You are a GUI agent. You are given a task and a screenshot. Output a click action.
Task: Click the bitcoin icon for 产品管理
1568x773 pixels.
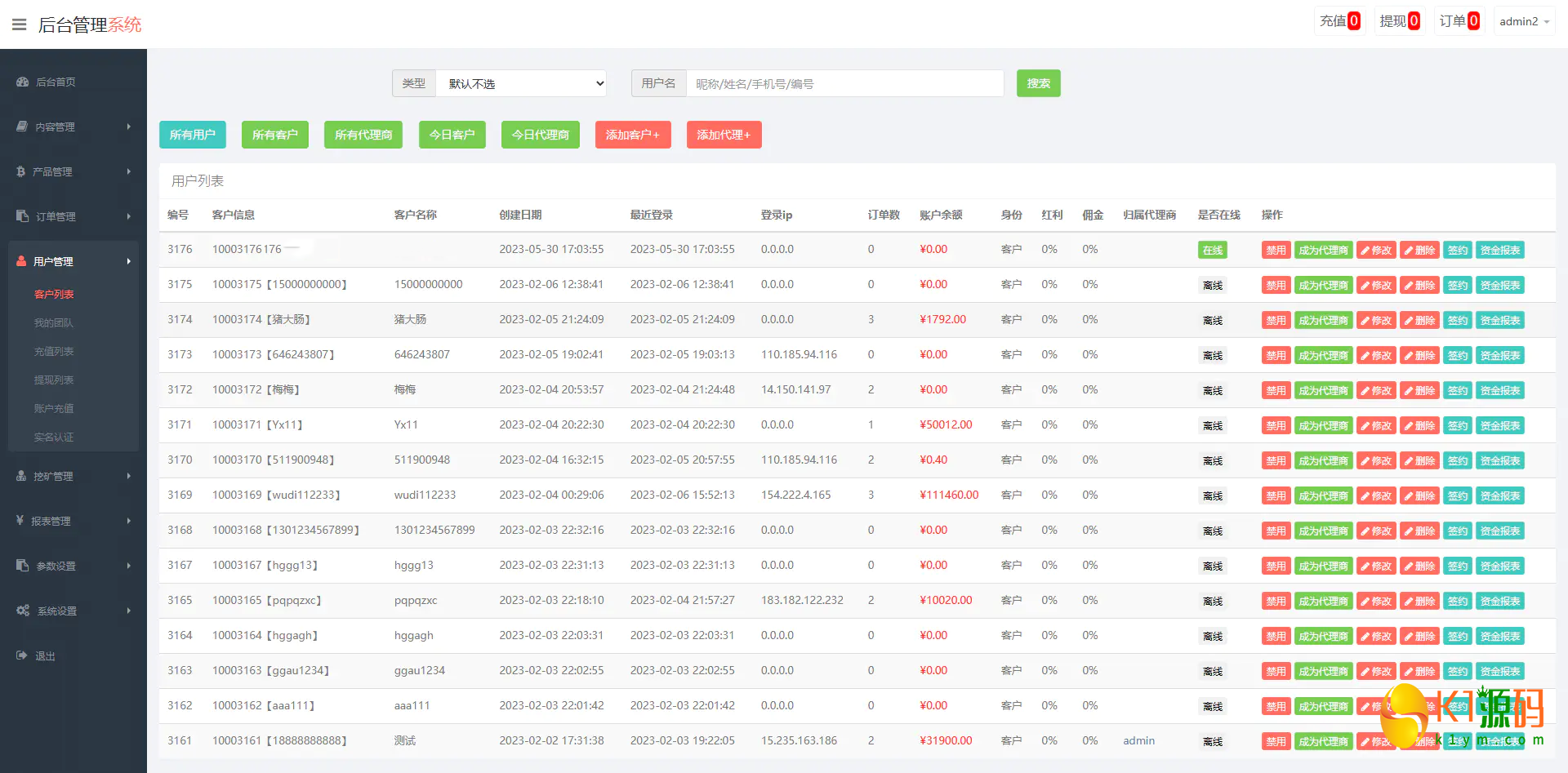(x=21, y=171)
